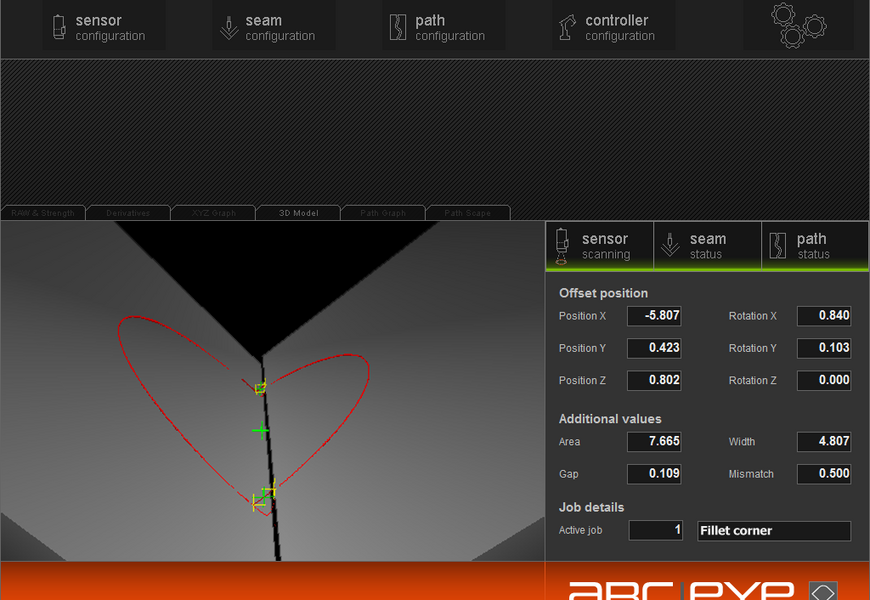Click the Rotation Y value field

(x=824, y=348)
